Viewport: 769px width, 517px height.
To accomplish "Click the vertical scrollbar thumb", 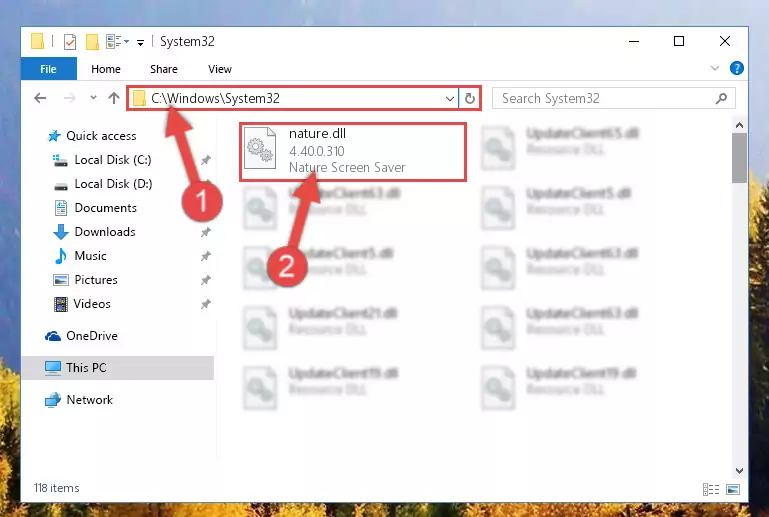I will 739,158.
